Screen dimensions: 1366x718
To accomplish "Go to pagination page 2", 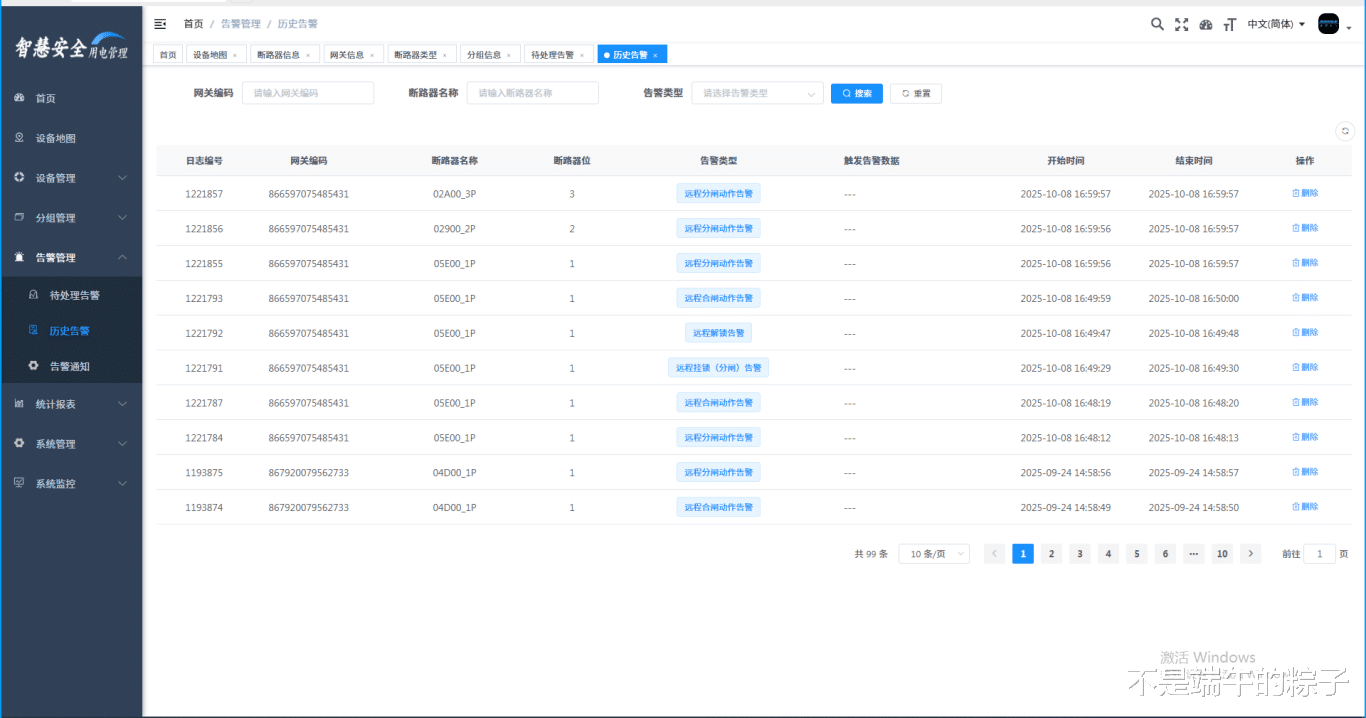I will 1051,554.
